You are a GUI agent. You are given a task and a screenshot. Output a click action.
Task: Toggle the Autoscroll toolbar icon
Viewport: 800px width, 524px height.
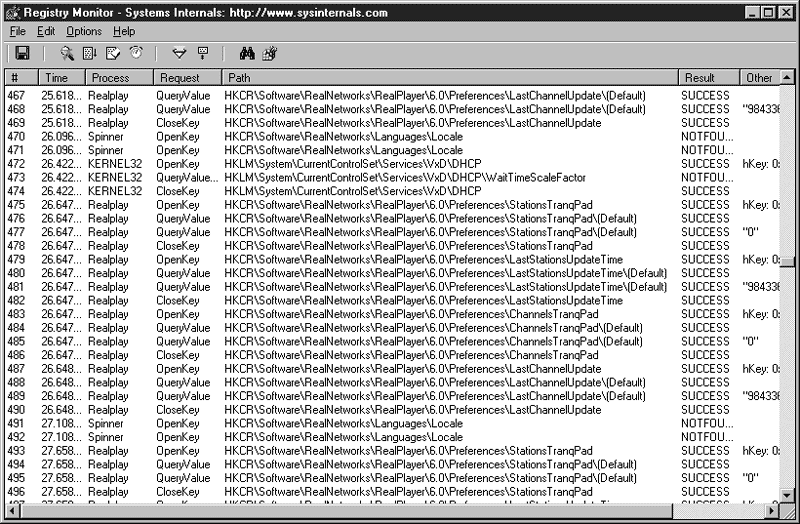tap(90, 53)
